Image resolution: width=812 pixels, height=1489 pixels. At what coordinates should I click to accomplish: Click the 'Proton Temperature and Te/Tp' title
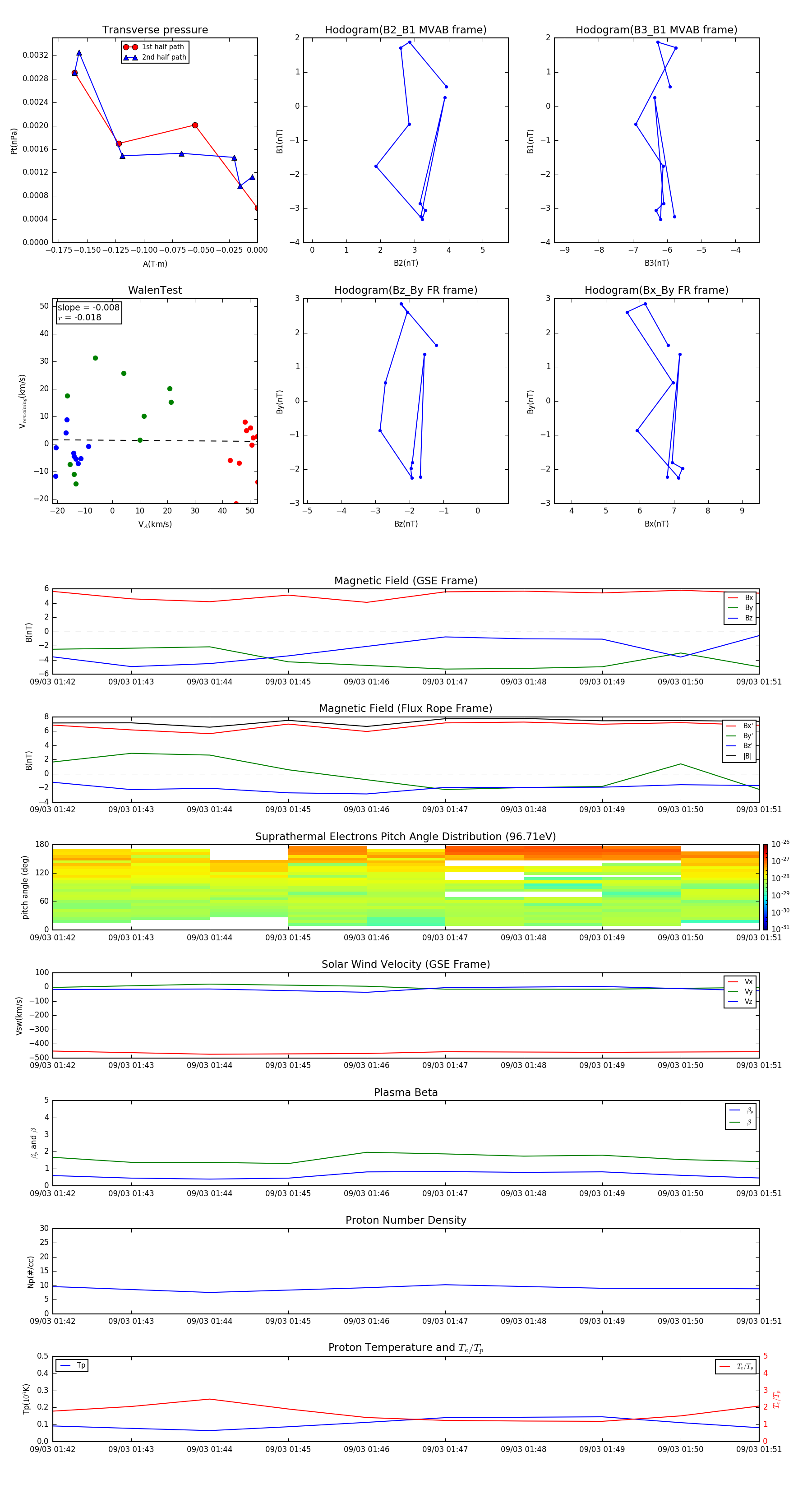coord(406,1348)
